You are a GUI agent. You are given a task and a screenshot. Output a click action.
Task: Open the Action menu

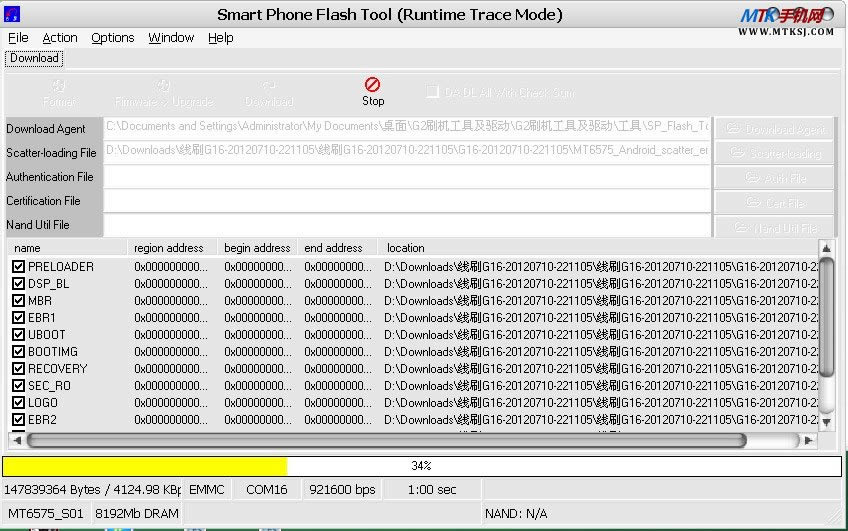pos(60,37)
